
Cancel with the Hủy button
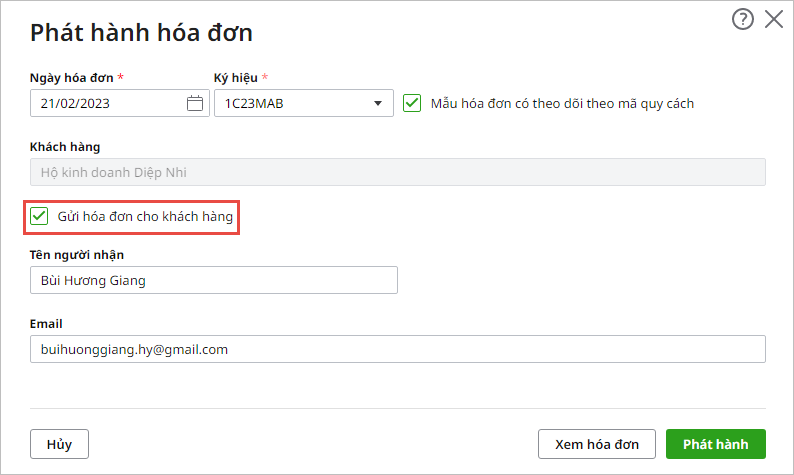[x=59, y=444]
